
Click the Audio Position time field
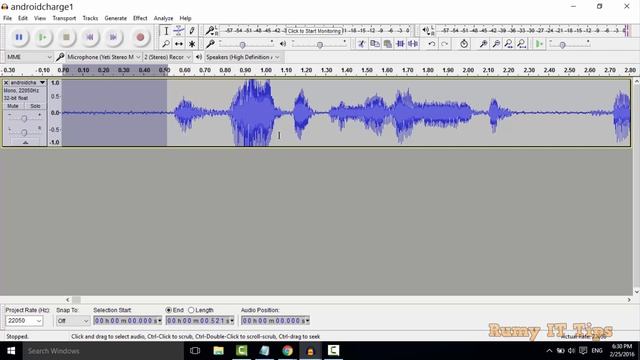[x=275, y=321]
